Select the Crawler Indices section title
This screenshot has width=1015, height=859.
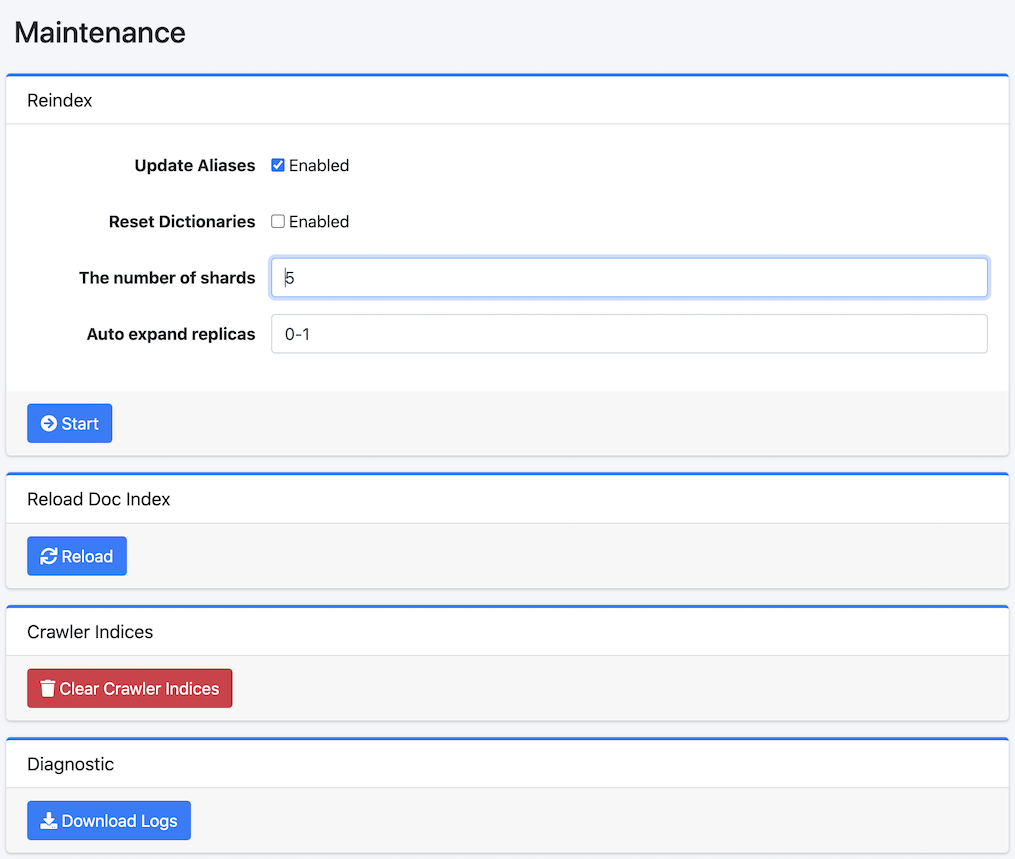tap(90, 632)
